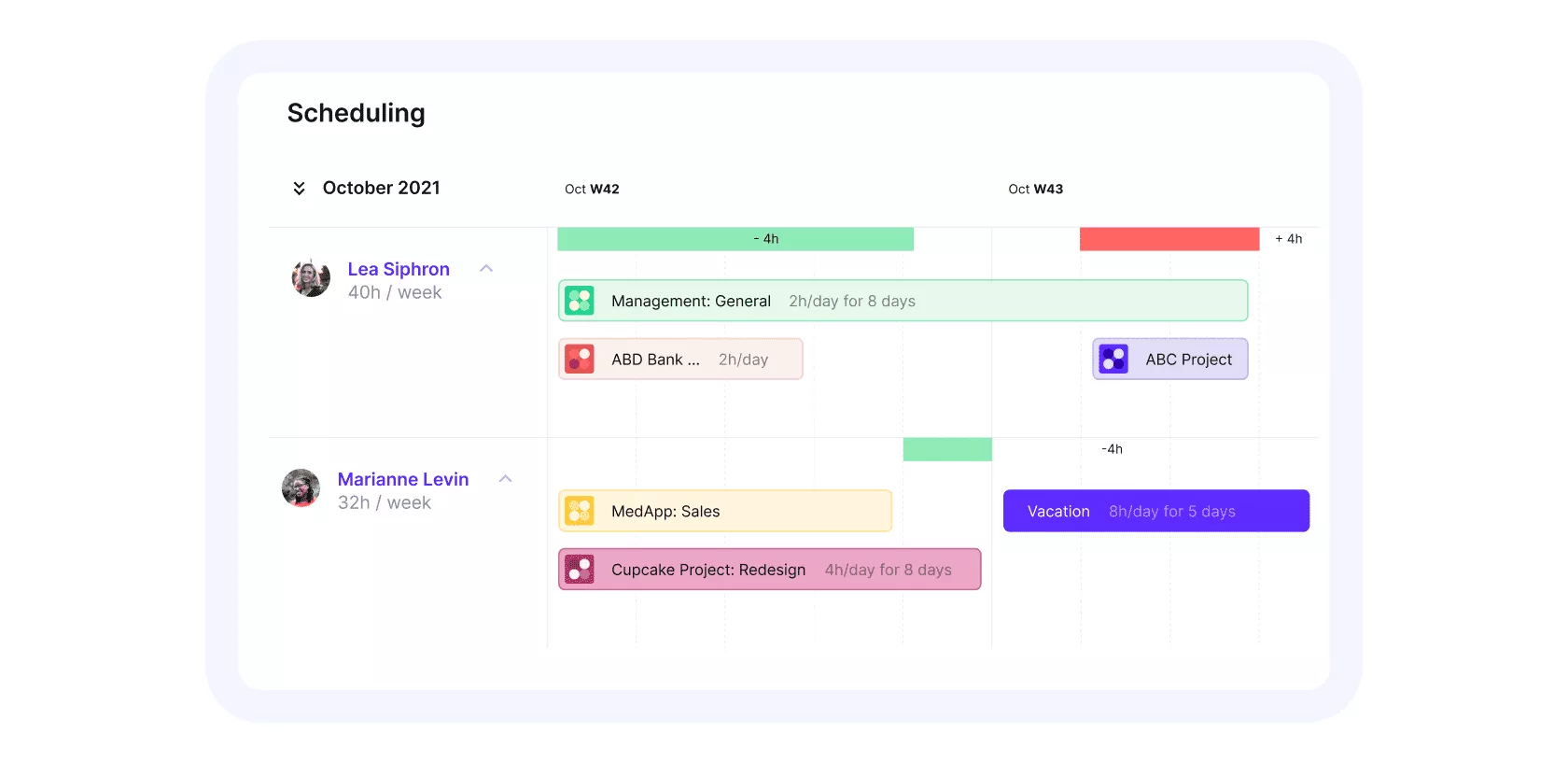Viewport: 1568px width, 762px height.
Task: Click Lea's 40h / week capacity text
Action: point(395,292)
